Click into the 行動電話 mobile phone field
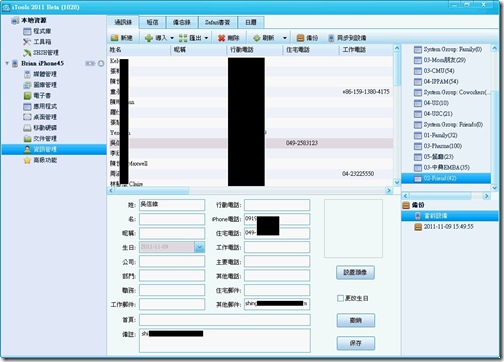This screenshot has height=362, width=504. (x=277, y=205)
